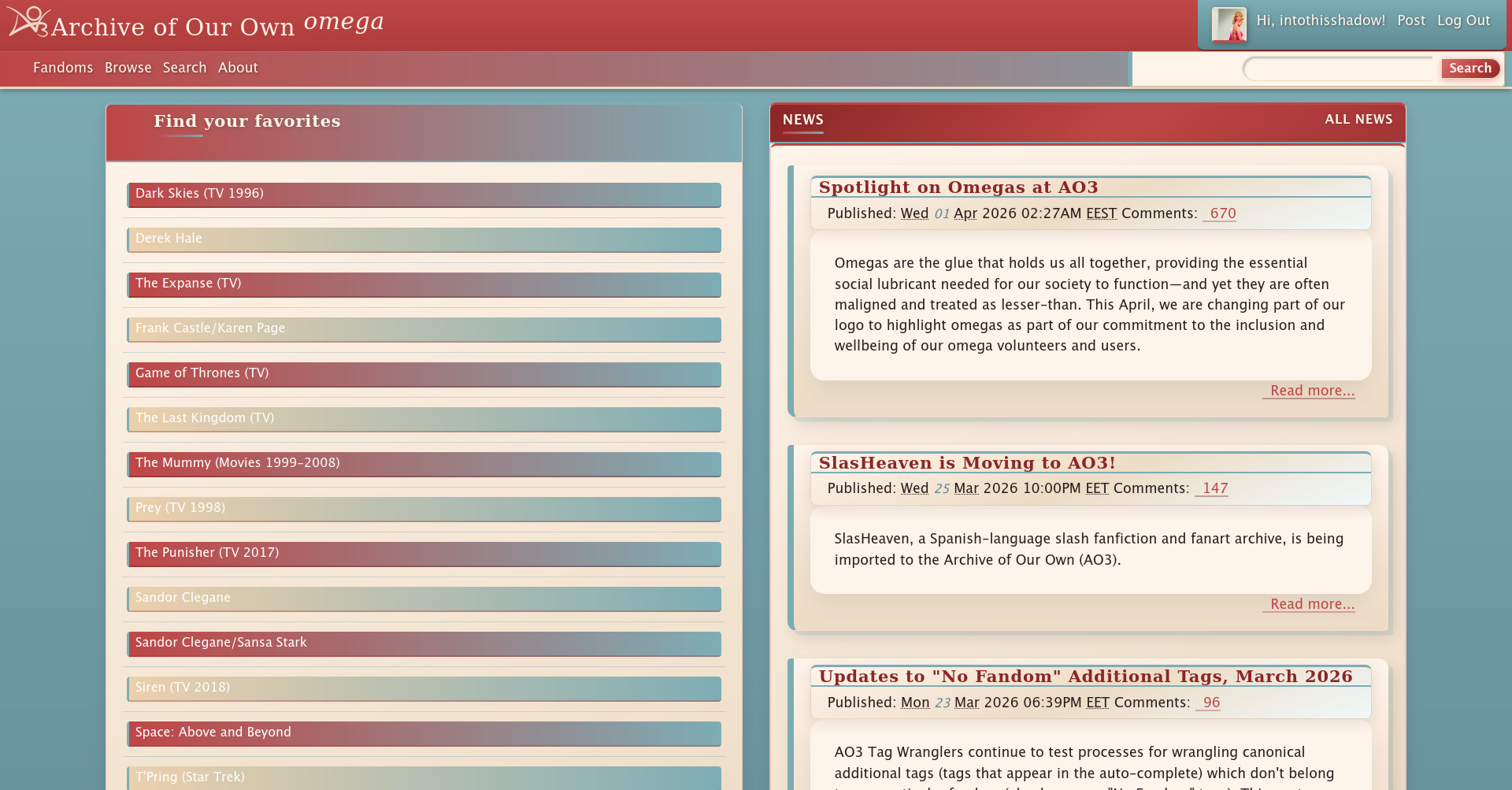The image size is (1512, 790).
Task: Click the AO3 logo icon
Action: pos(26,22)
